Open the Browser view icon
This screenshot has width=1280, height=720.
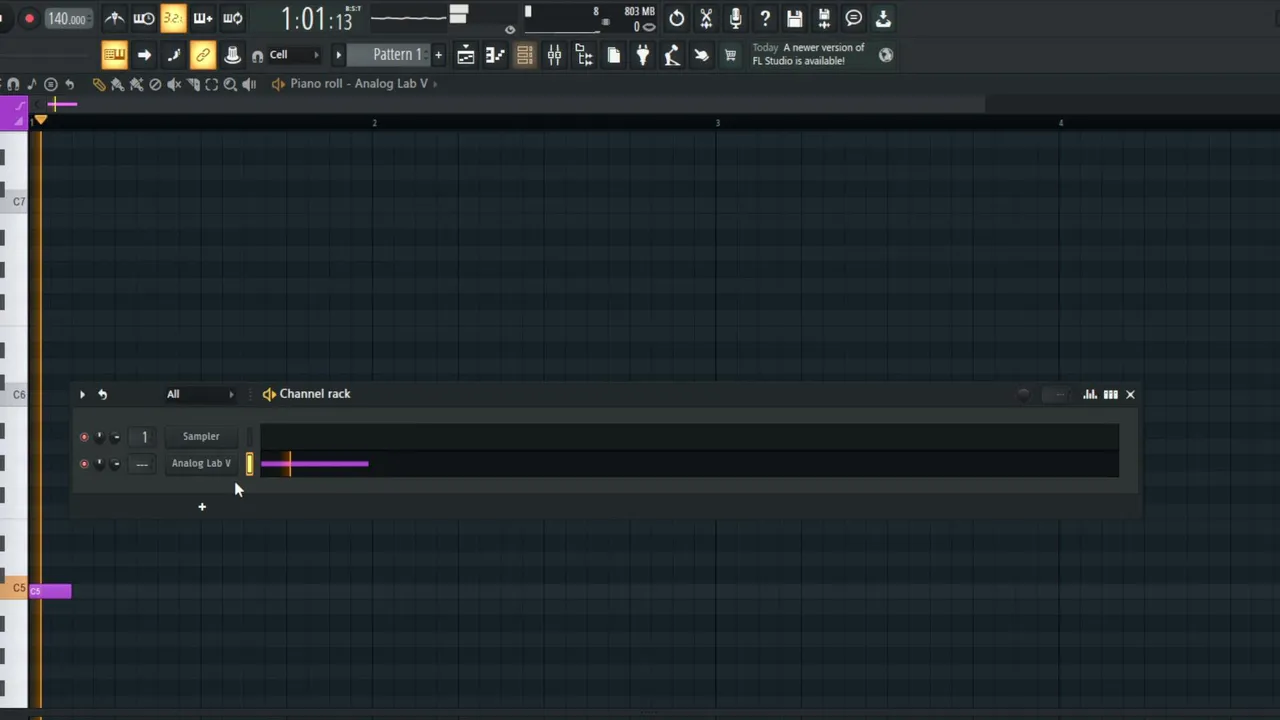pos(584,55)
